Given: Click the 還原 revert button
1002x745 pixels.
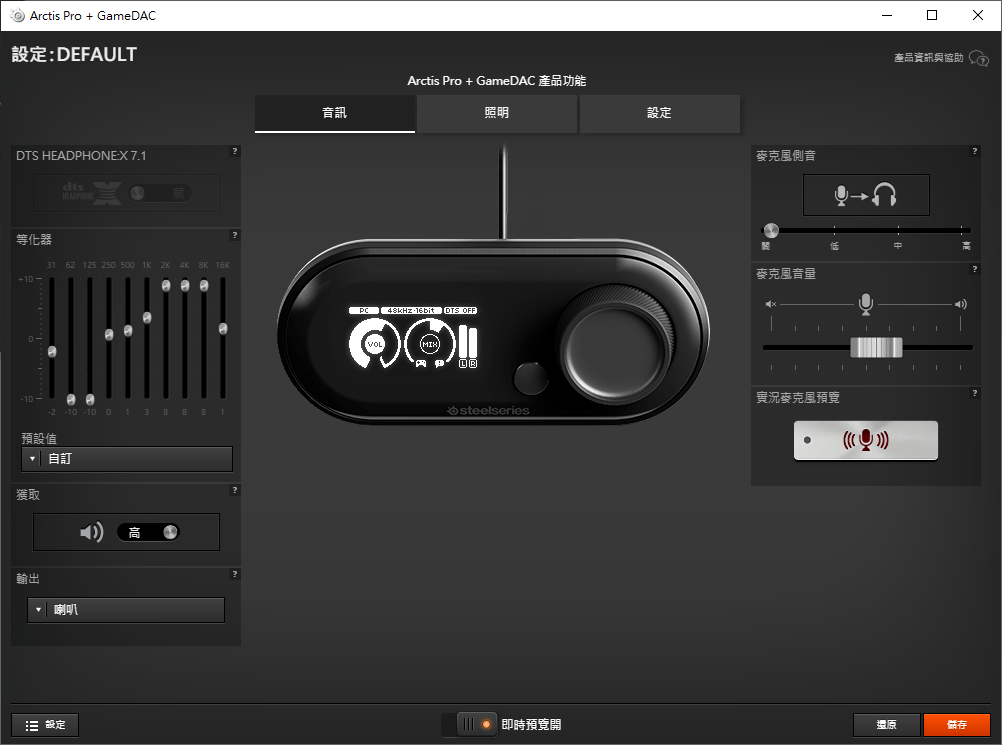Looking at the screenshot, I should click(x=886, y=725).
